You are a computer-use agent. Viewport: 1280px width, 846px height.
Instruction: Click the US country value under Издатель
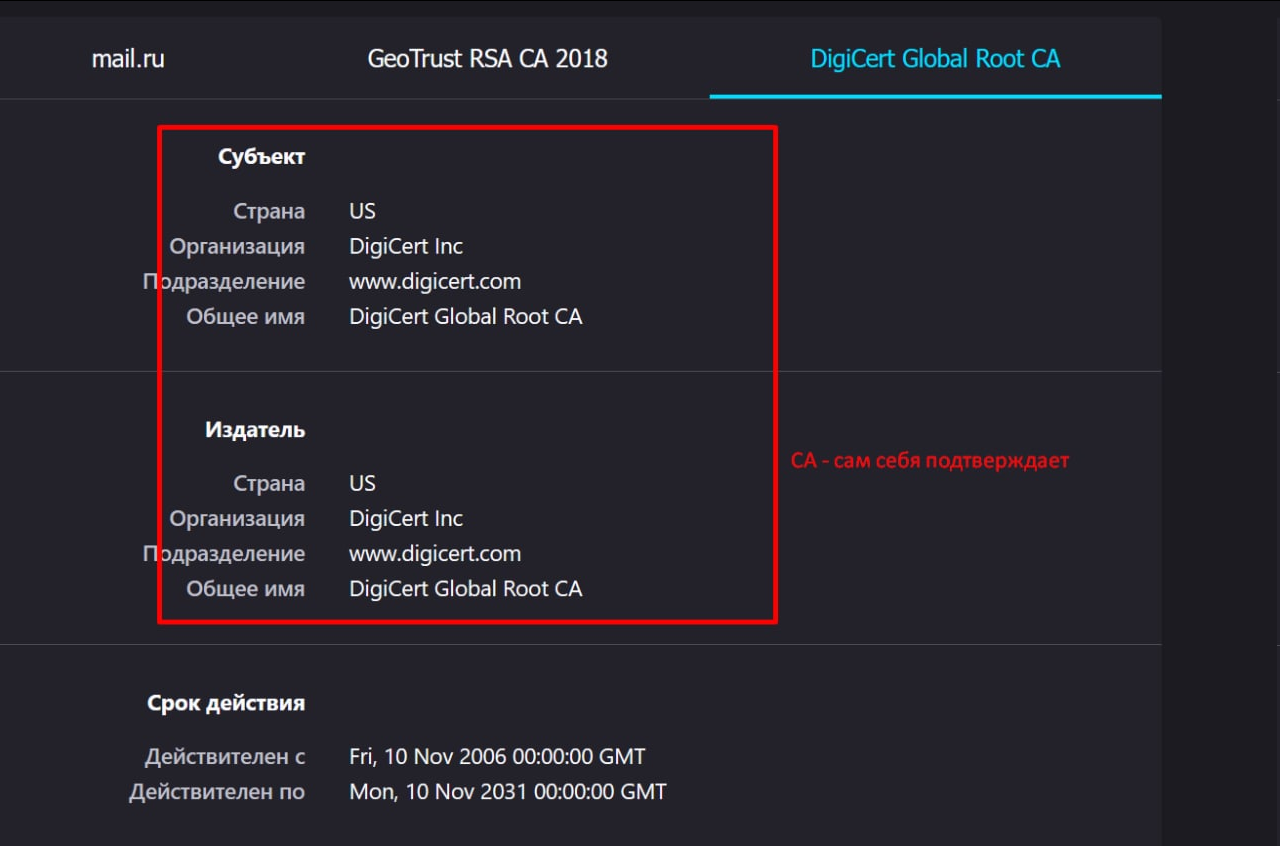362,484
